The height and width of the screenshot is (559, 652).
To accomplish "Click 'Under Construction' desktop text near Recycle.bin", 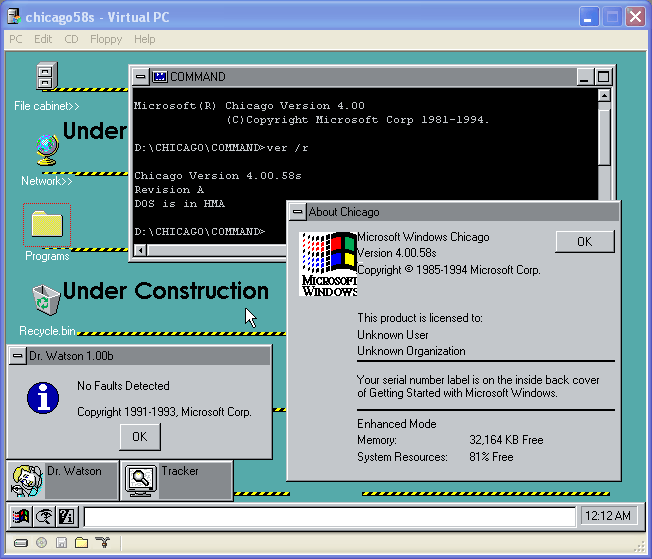I will [x=165, y=291].
